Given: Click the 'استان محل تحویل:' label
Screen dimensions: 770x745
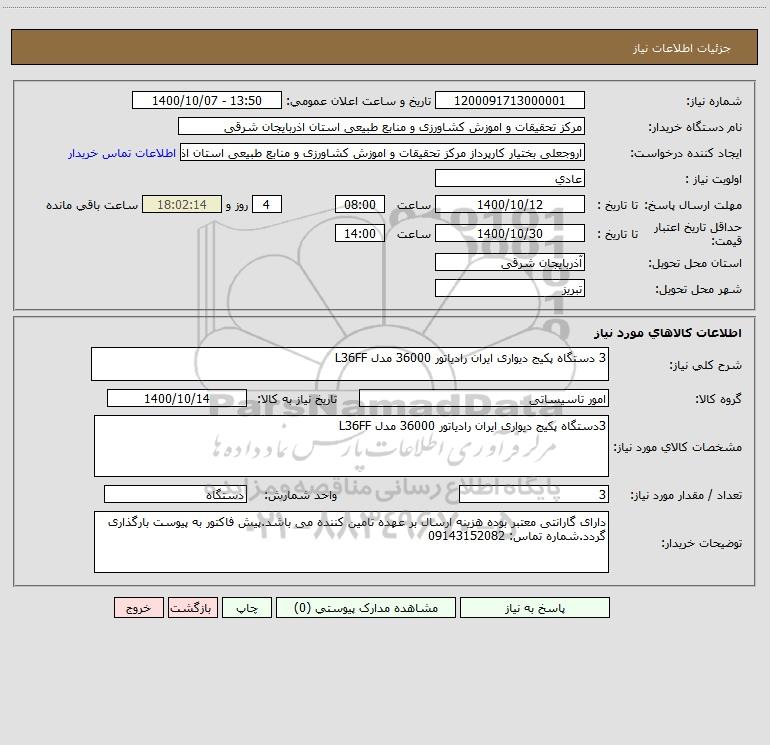Looking at the screenshot, I should pos(695,264).
